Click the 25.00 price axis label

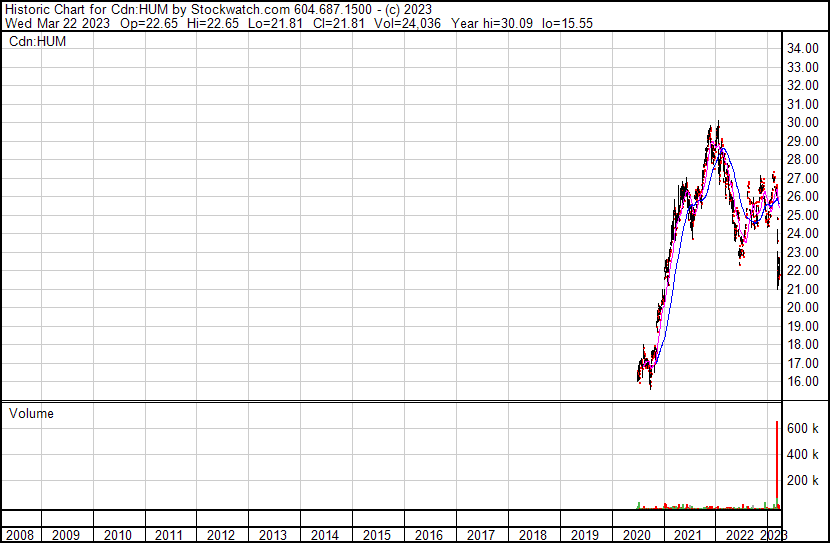pos(804,215)
